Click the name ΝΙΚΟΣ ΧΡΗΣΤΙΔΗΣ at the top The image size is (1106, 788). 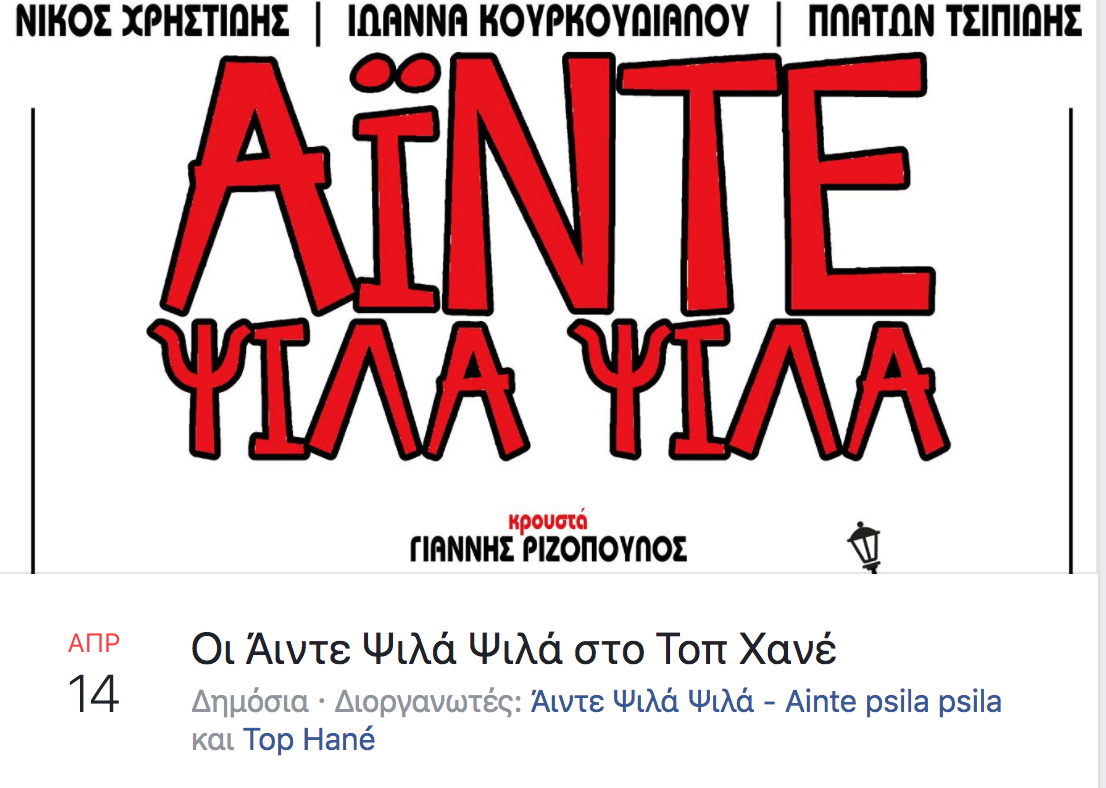coord(153,21)
